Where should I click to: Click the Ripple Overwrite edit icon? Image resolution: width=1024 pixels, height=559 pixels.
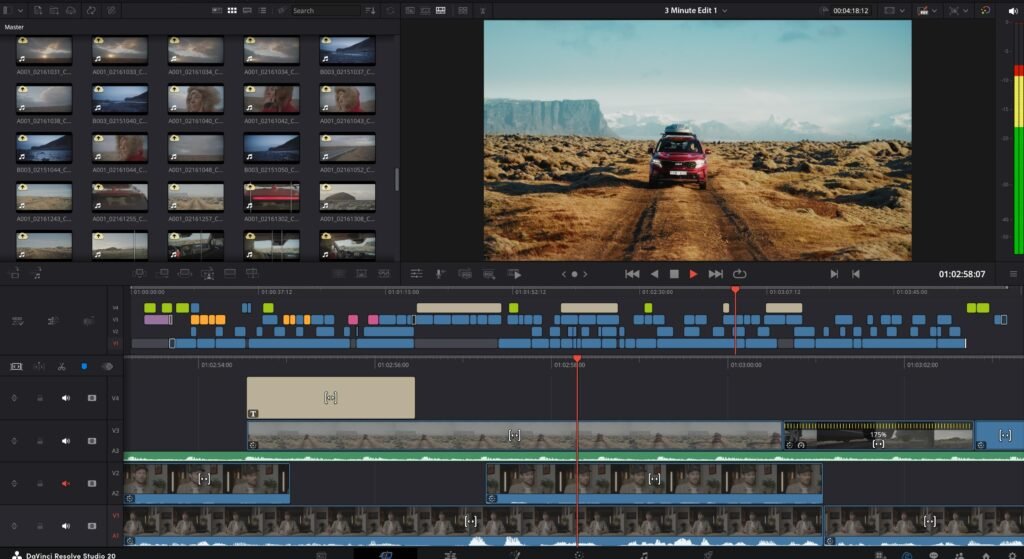click(x=185, y=274)
